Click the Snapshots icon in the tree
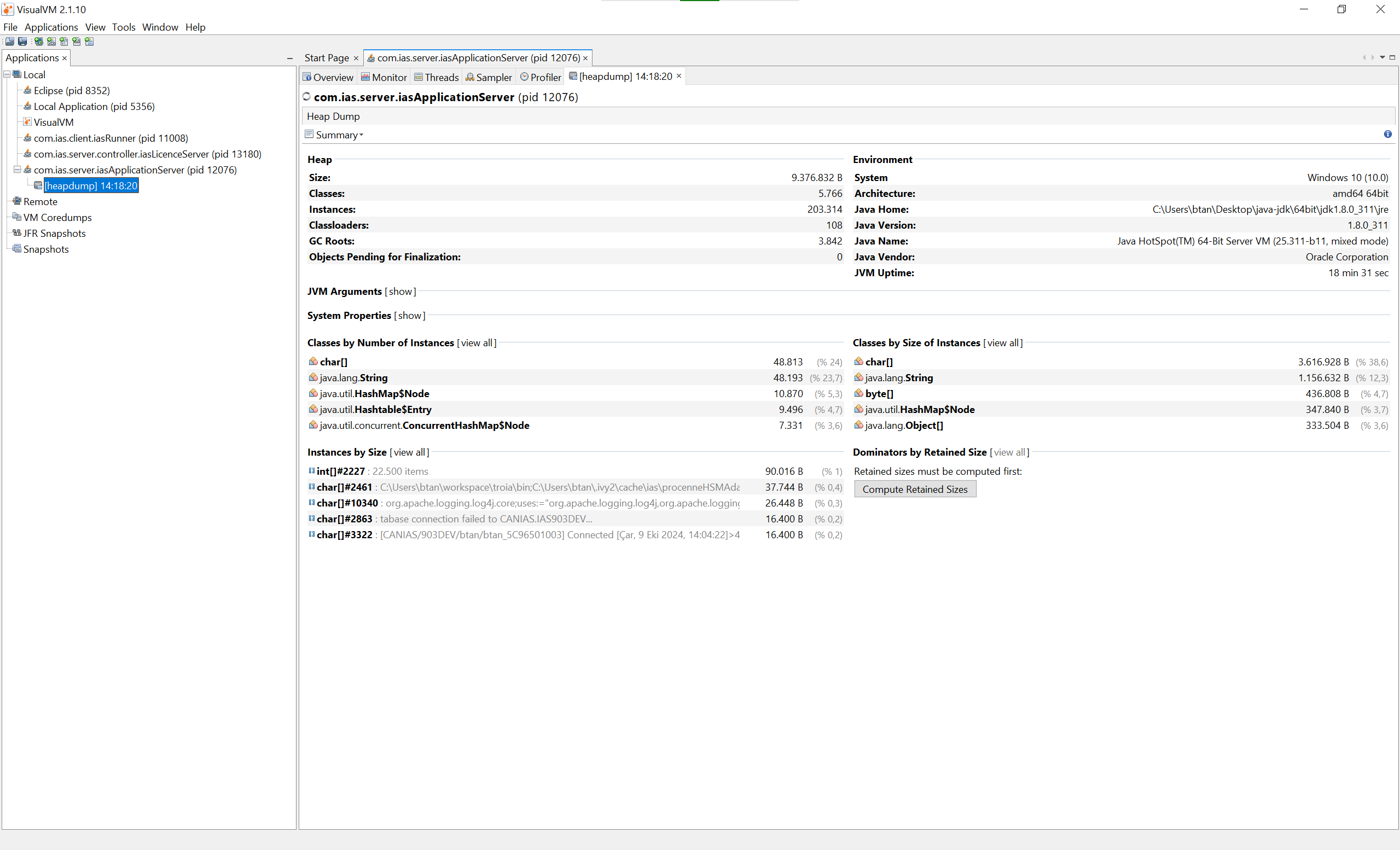 point(17,249)
